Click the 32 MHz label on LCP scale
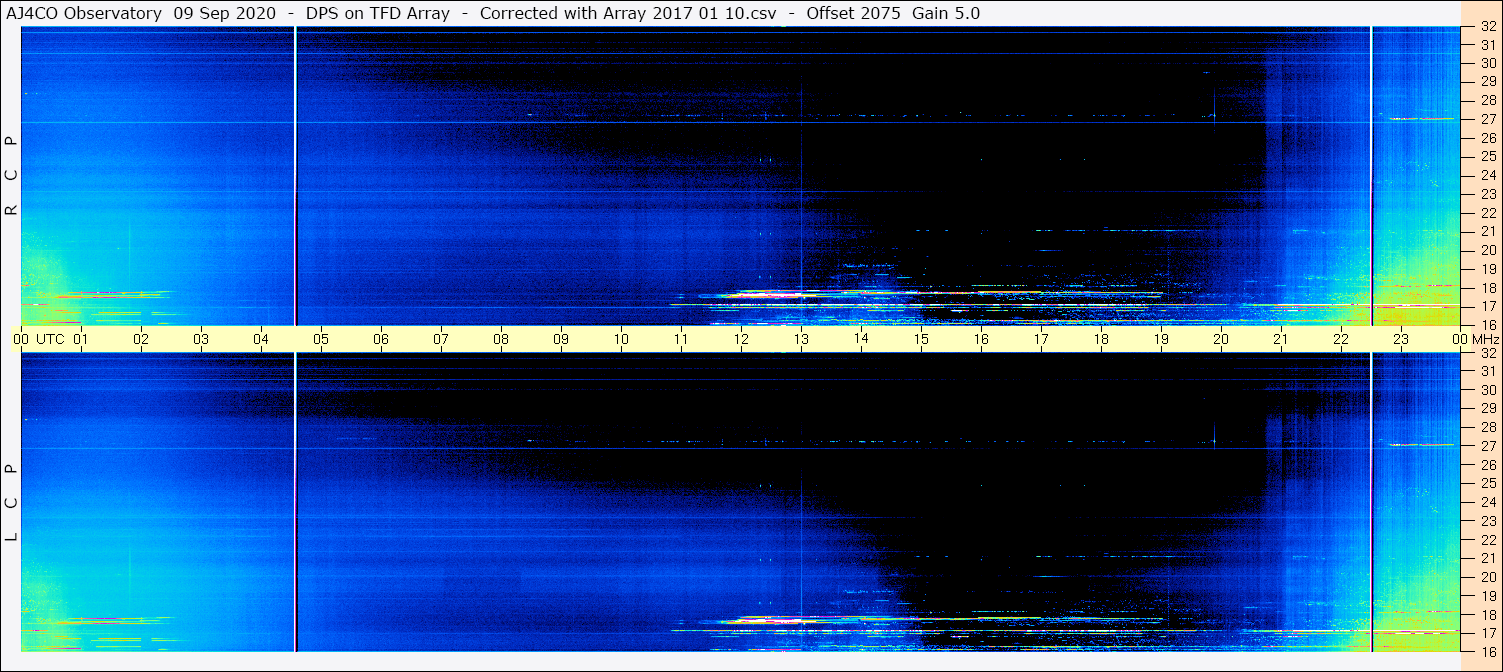Viewport: 1503px width, 672px height. click(1487, 353)
